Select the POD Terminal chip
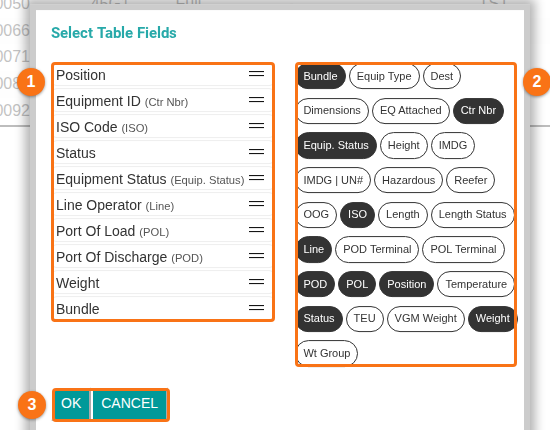Image resolution: width=550 pixels, height=430 pixels. pos(377,249)
